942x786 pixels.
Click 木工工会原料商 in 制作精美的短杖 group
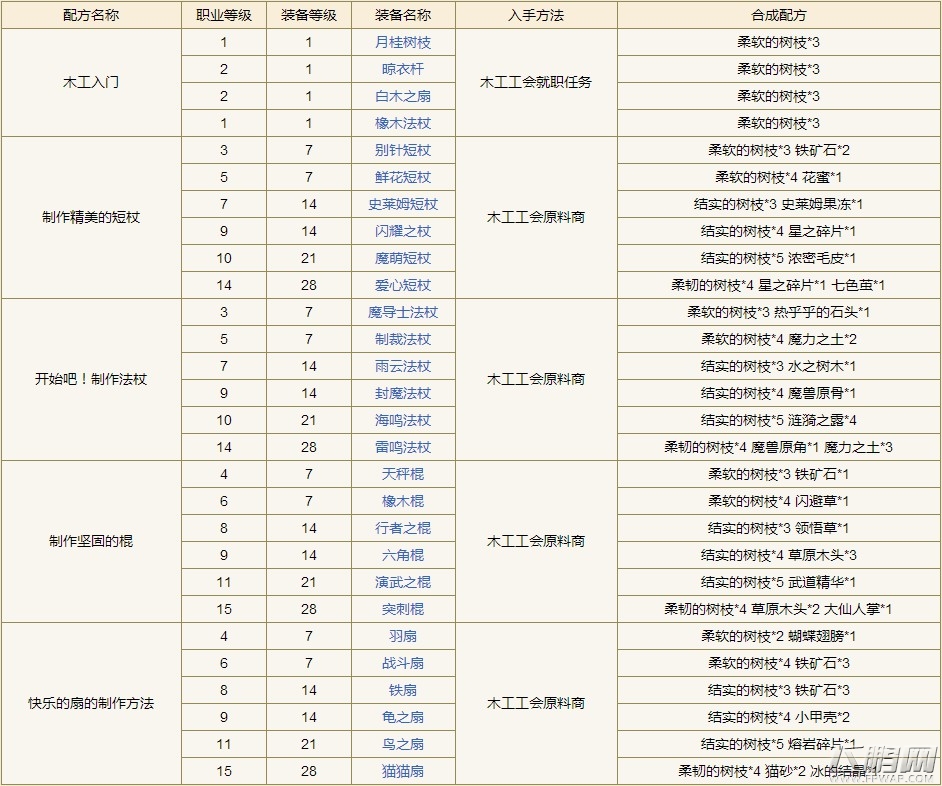[536, 218]
